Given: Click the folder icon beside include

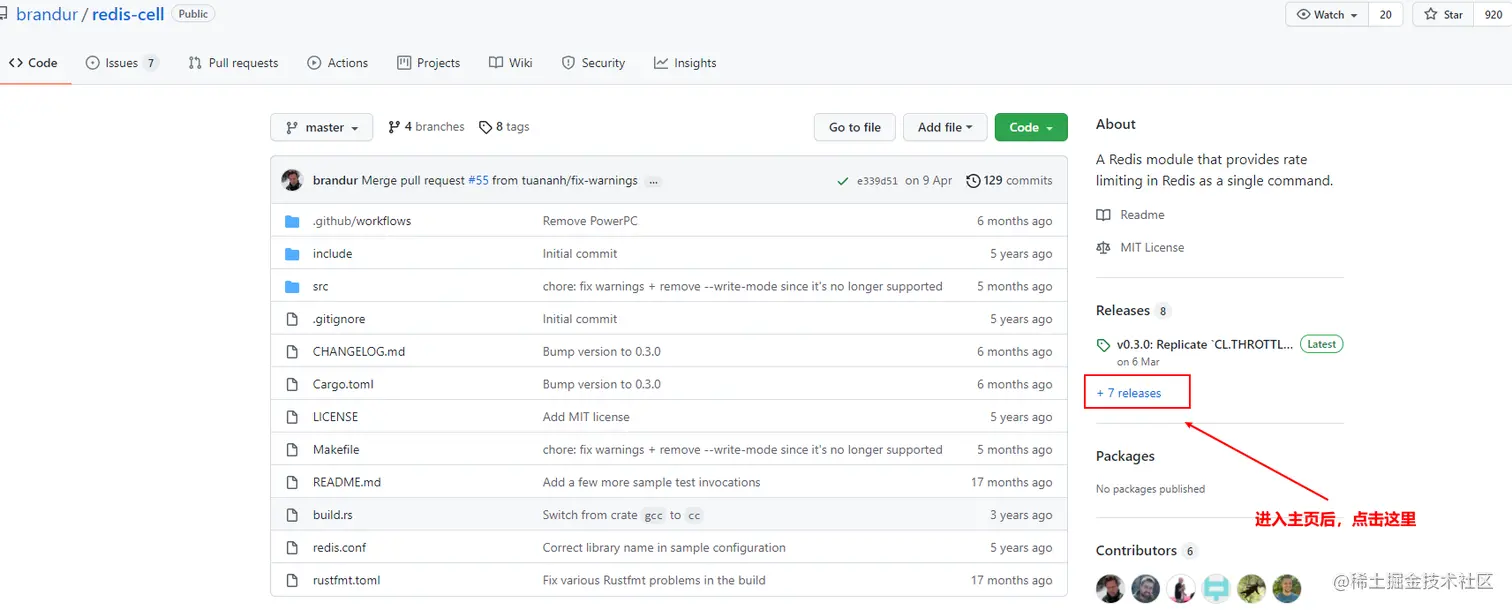Looking at the screenshot, I should tap(292, 254).
